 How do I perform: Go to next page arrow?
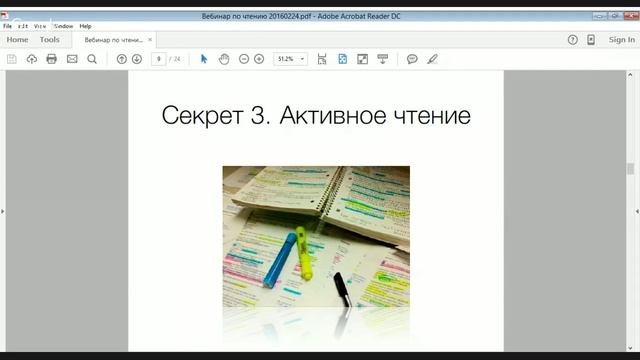point(137,59)
